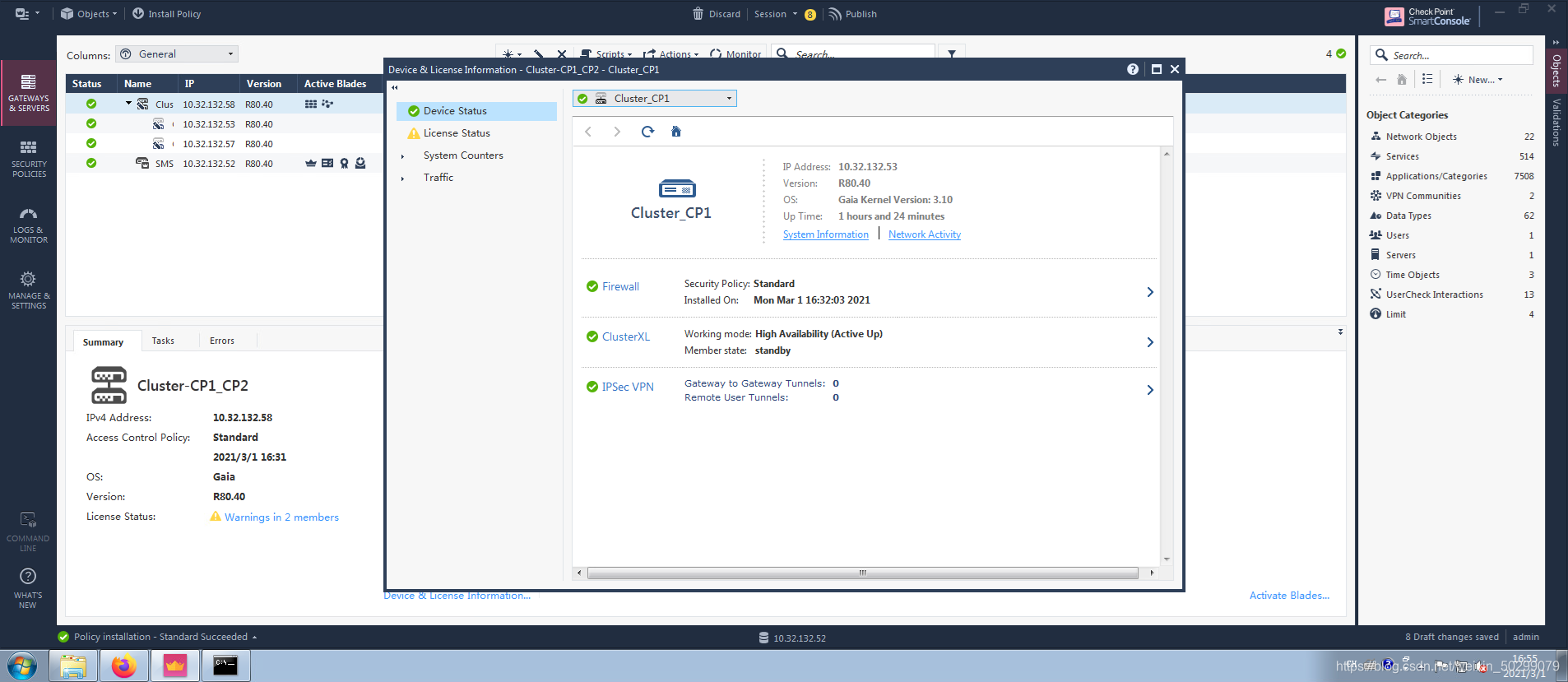Go to device status home page
Viewport: 1568px width, 682px height.
(676, 132)
